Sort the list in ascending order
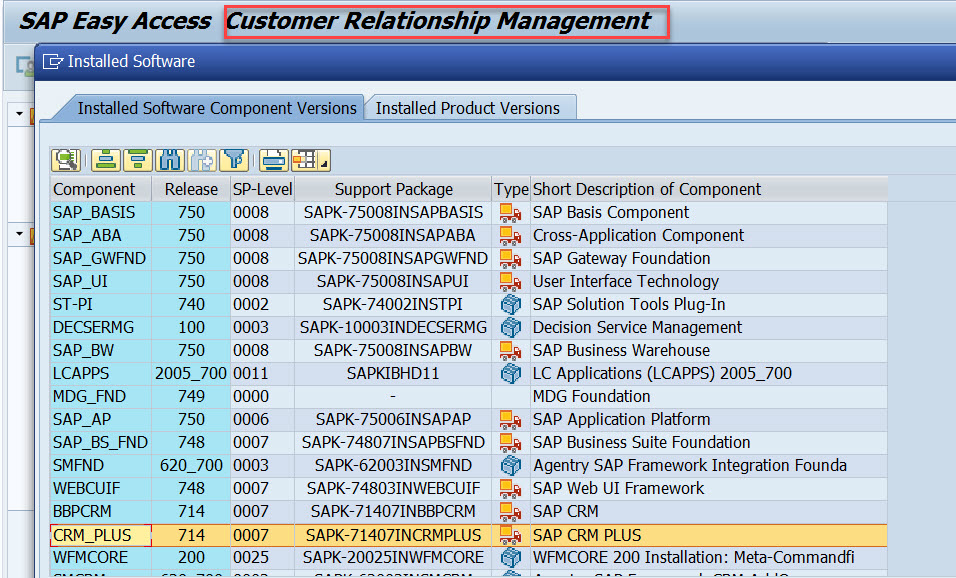The image size is (956, 578). pos(106,159)
